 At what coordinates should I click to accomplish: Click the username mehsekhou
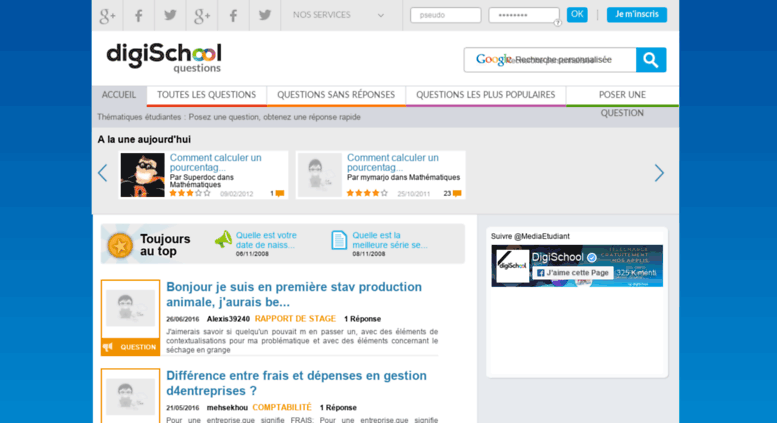(227, 408)
